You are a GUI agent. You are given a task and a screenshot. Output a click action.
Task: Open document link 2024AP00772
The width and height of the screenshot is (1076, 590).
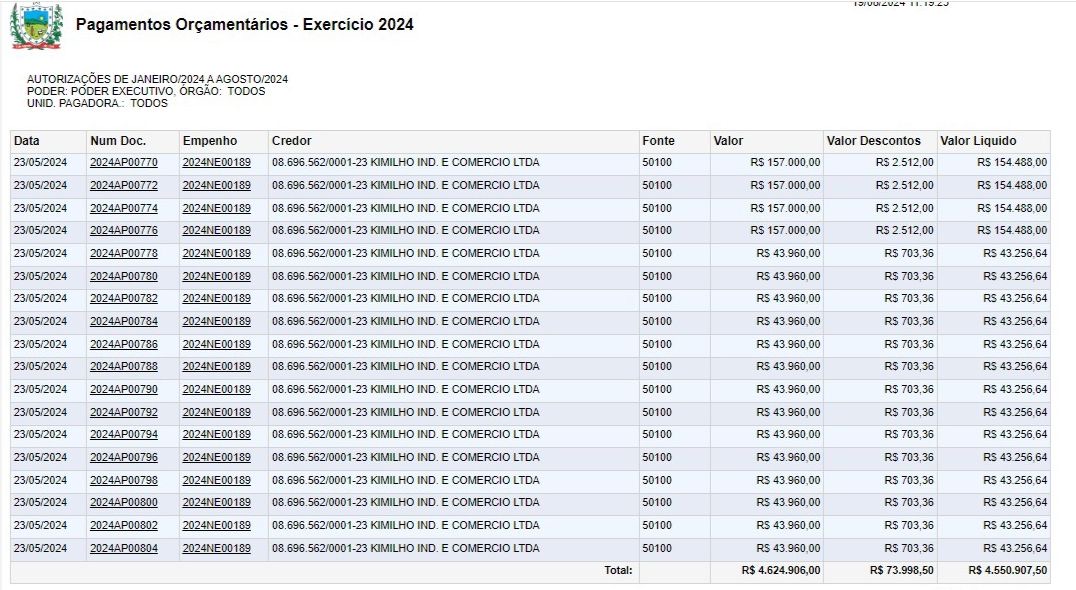tap(124, 185)
